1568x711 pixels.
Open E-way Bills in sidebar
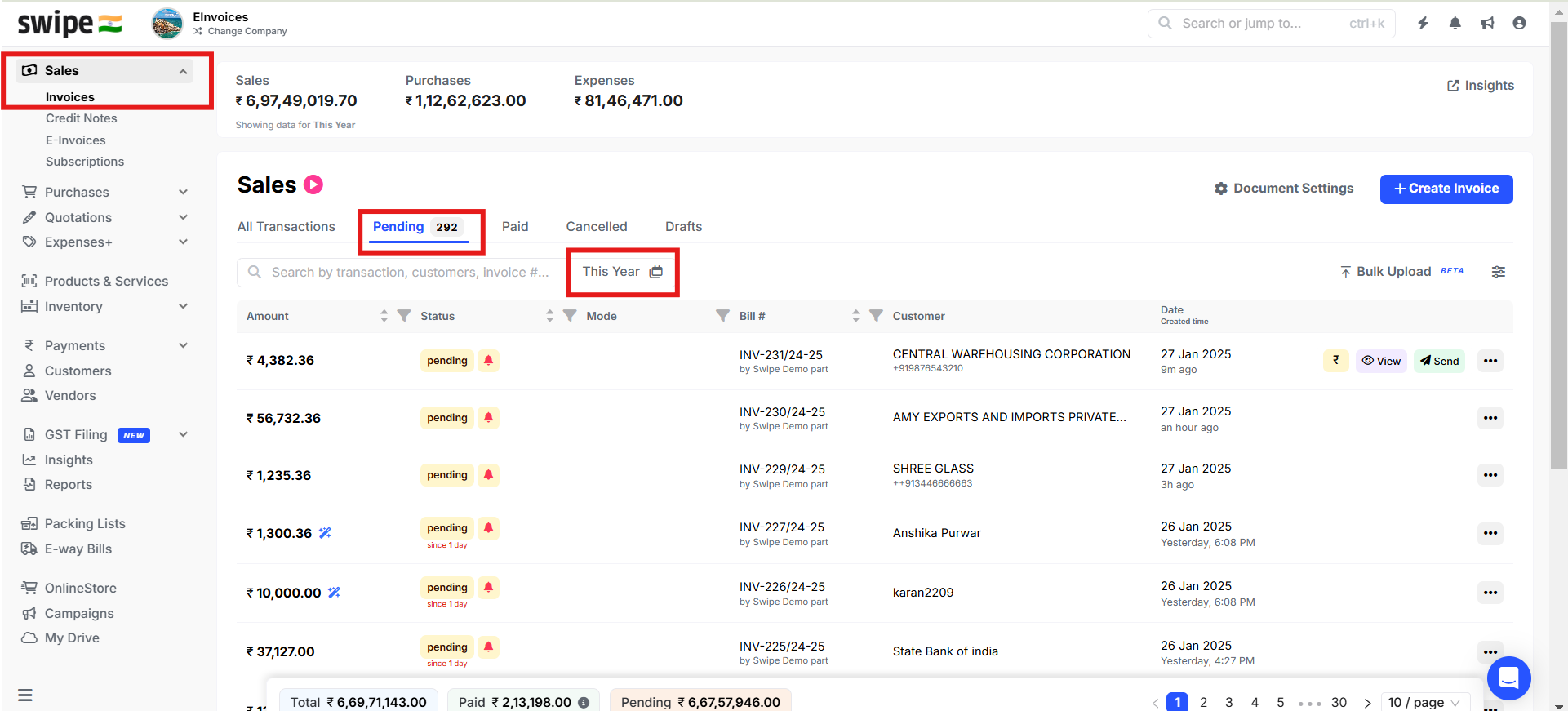coord(78,549)
